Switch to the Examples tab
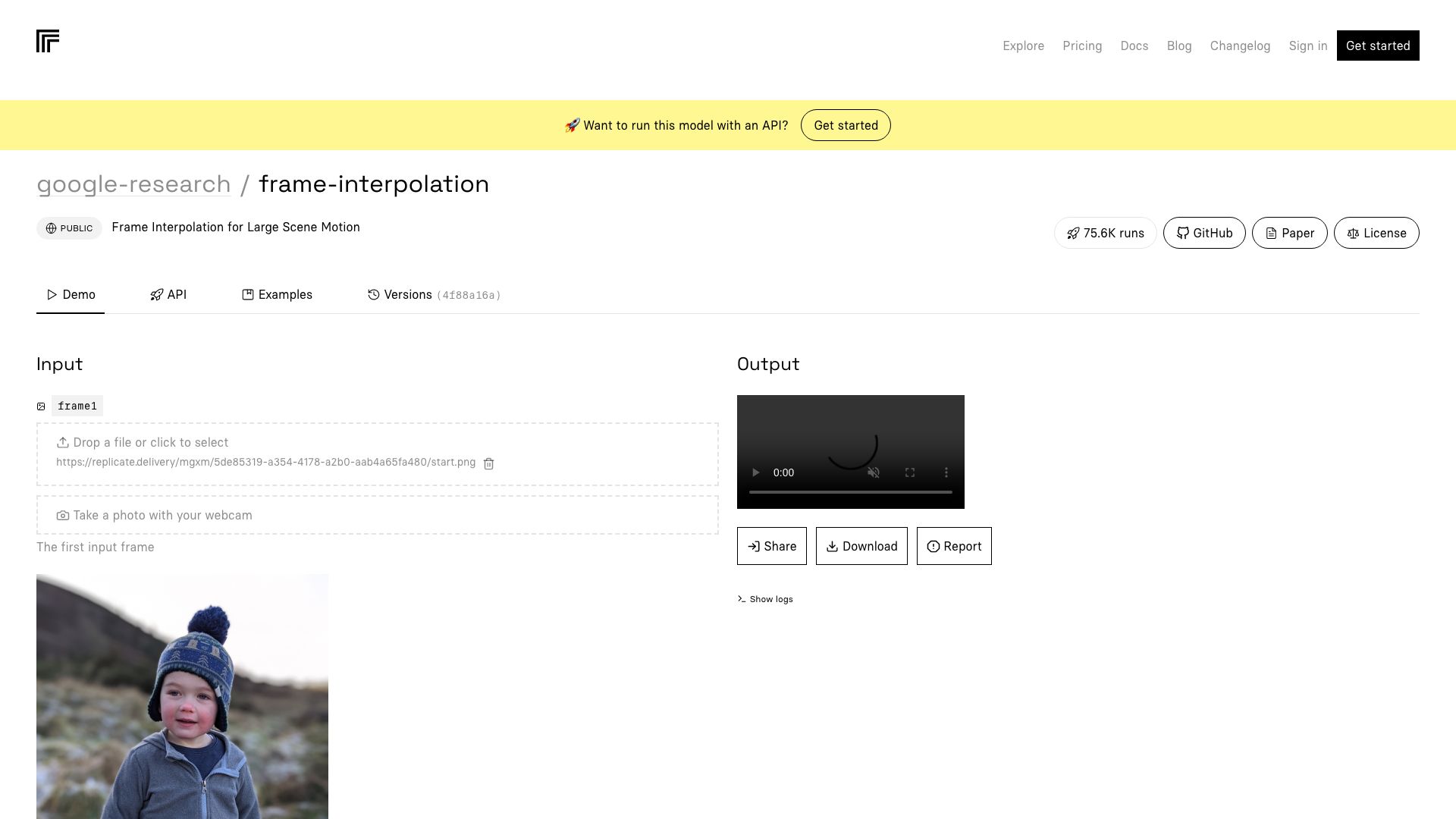This screenshot has height=819, width=1456. point(277,294)
